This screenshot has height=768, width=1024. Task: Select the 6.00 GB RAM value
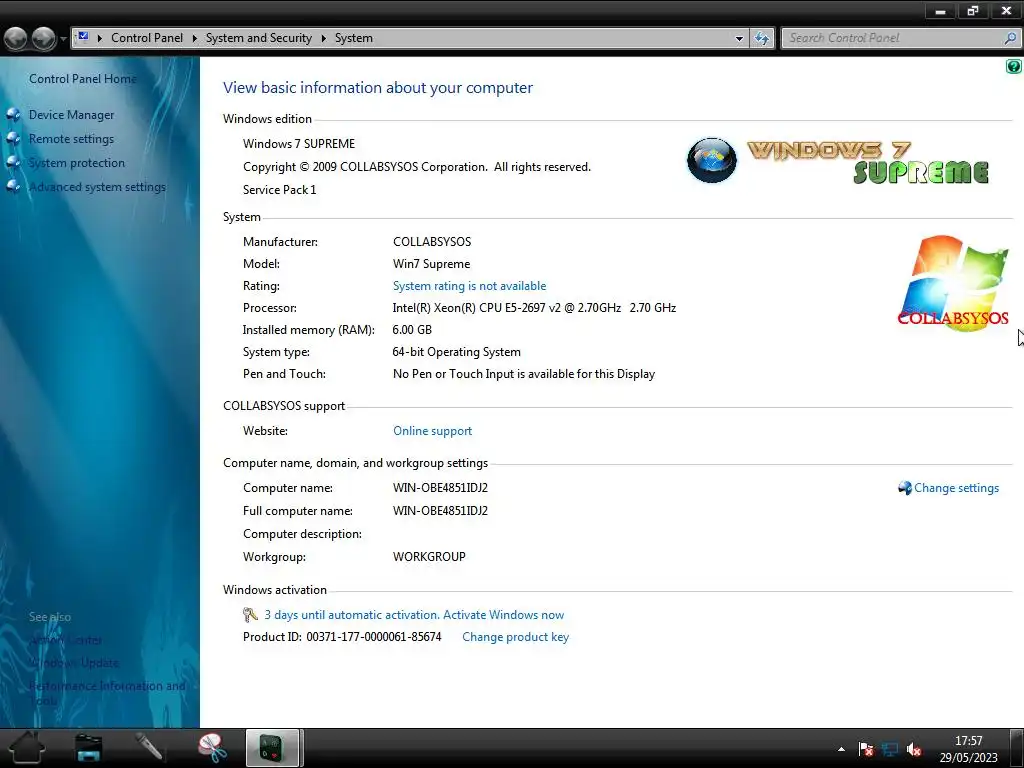coord(412,330)
